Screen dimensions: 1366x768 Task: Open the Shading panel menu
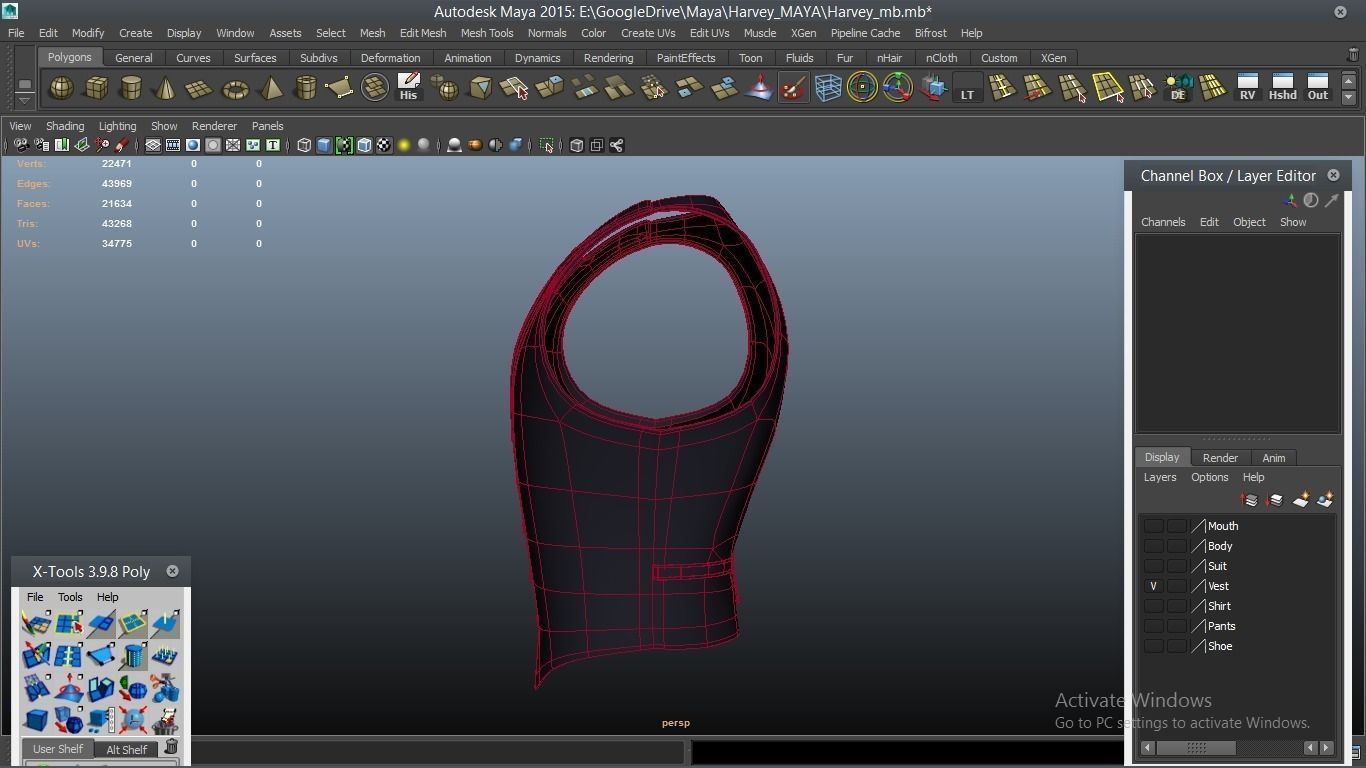click(x=65, y=126)
